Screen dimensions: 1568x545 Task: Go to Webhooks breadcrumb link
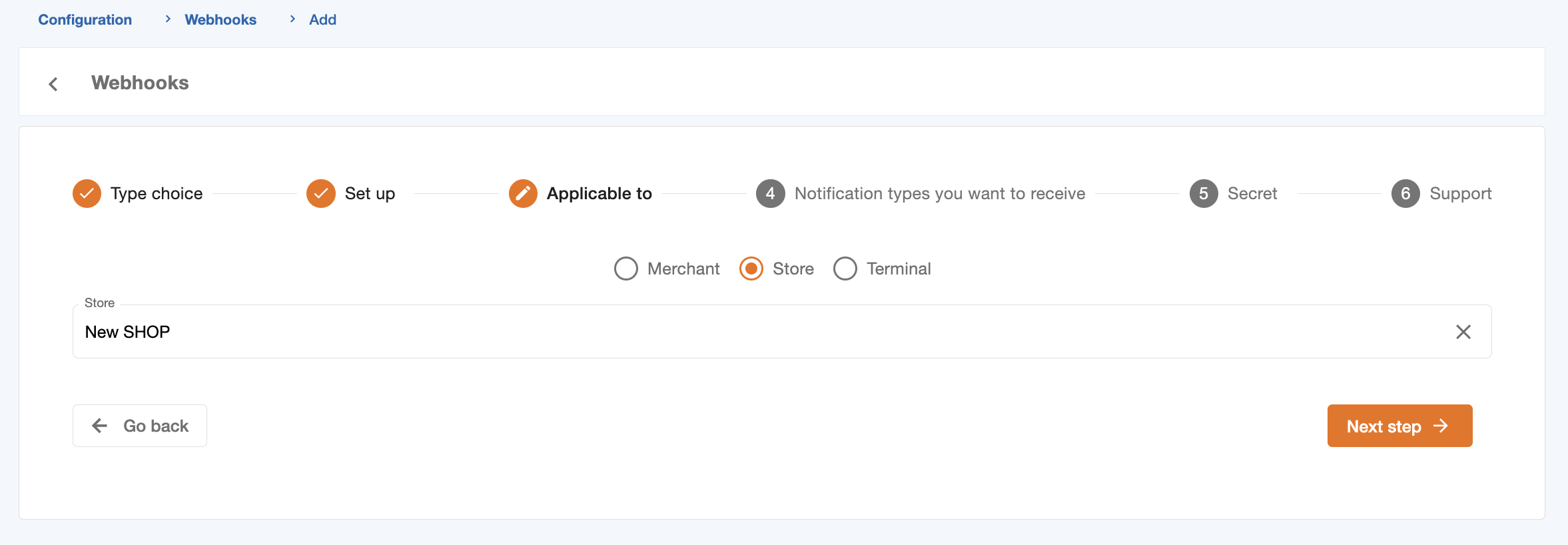[x=220, y=20]
